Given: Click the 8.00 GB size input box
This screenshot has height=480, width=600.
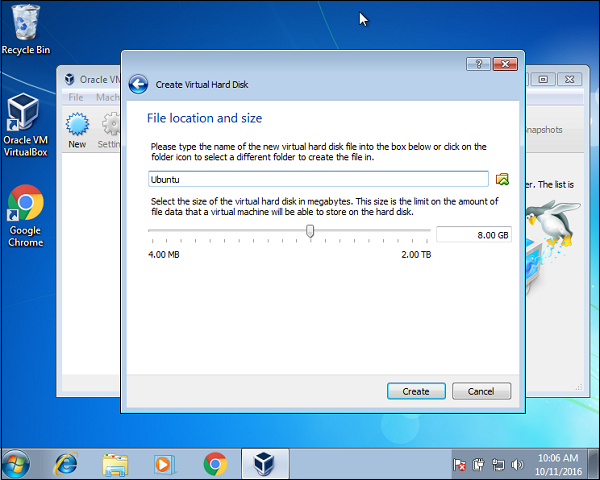Looking at the screenshot, I should 474,235.
